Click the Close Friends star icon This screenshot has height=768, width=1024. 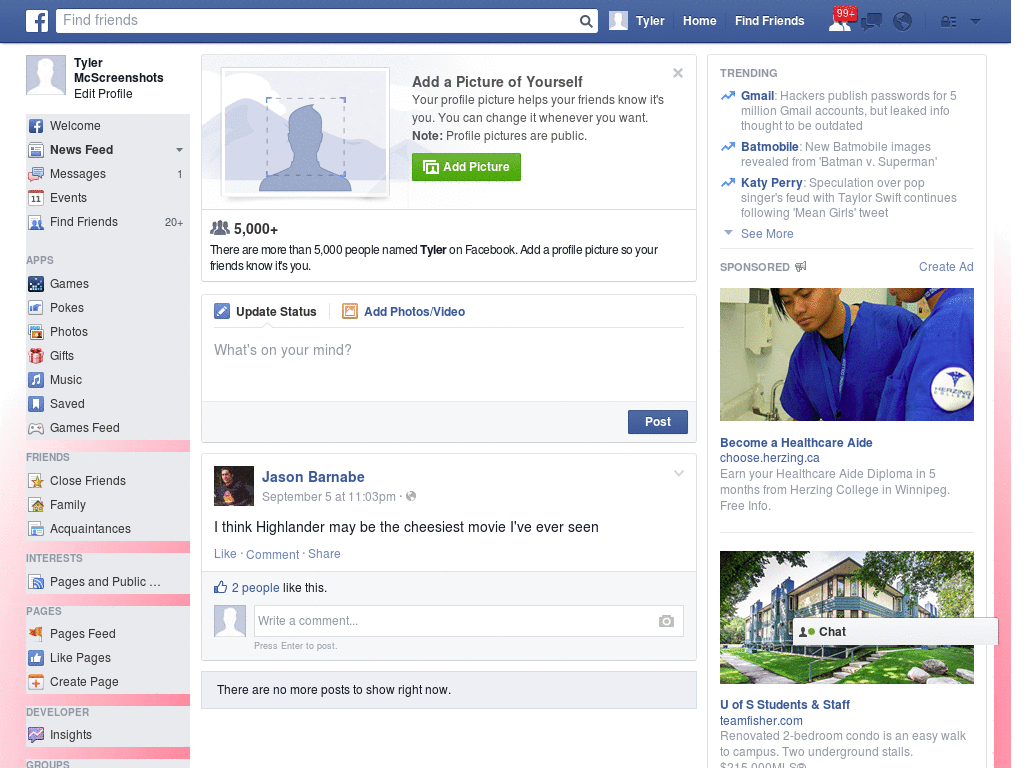tap(36, 481)
